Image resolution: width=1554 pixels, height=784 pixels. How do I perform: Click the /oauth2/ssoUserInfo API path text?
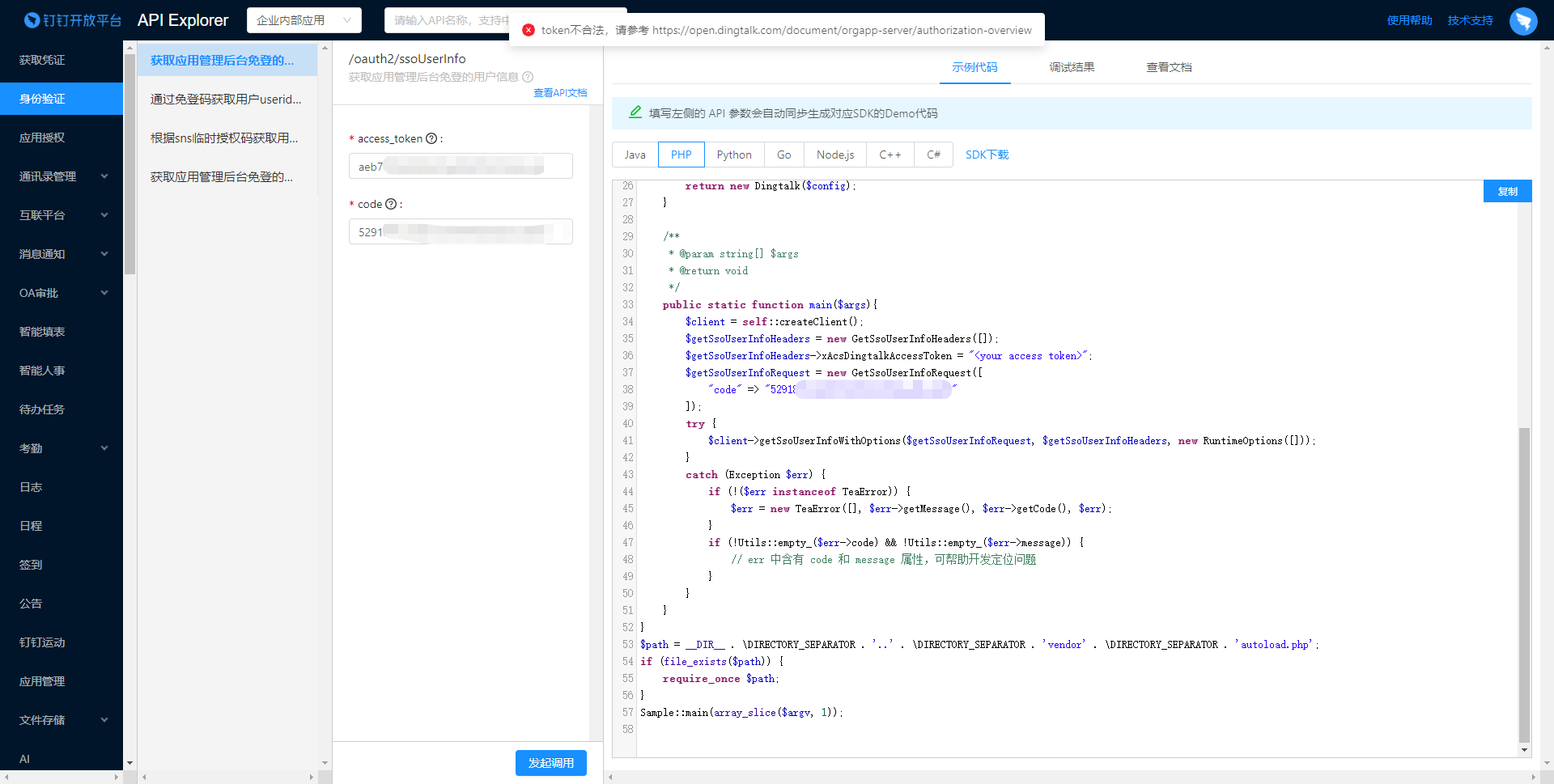[407, 58]
